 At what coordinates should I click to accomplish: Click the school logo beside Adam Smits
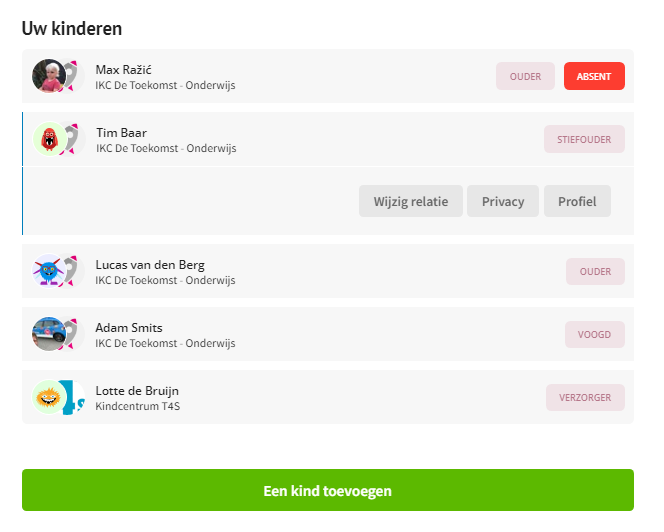pos(74,334)
